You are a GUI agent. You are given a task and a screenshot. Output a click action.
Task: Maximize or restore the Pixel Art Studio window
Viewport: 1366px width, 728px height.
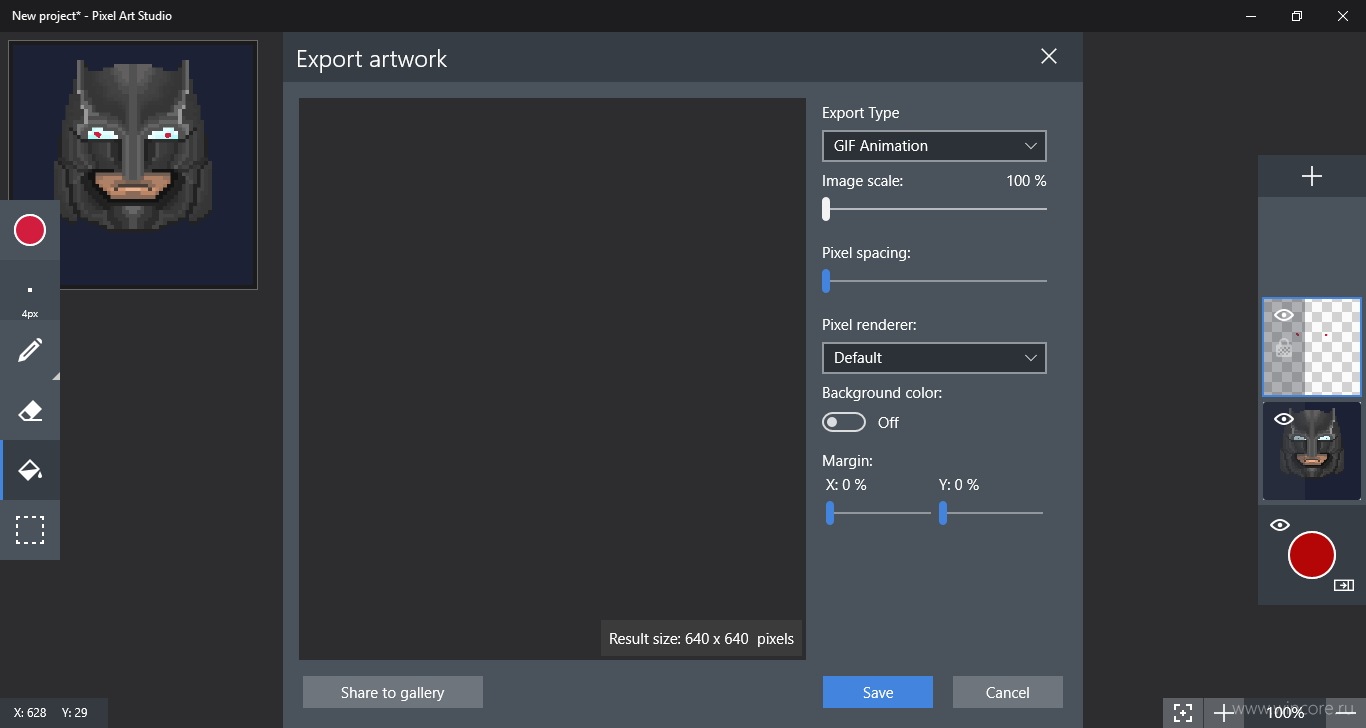1297,16
